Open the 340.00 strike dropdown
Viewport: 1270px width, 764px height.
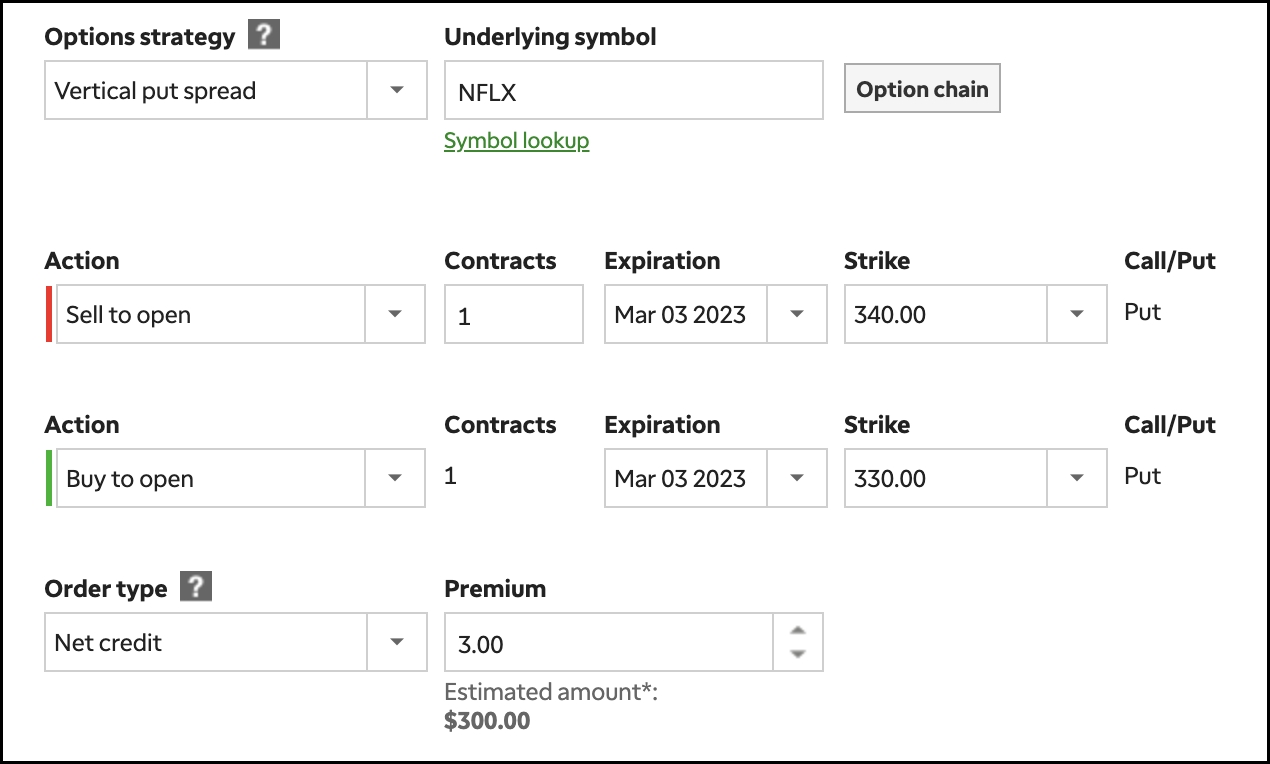(x=1077, y=314)
